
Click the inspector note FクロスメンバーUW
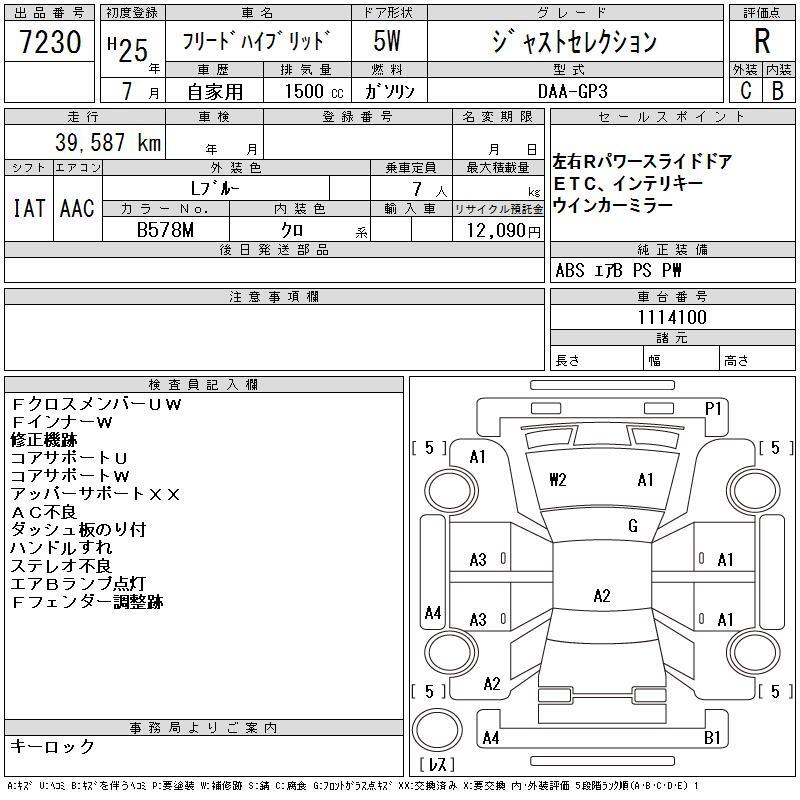(96, 405)
